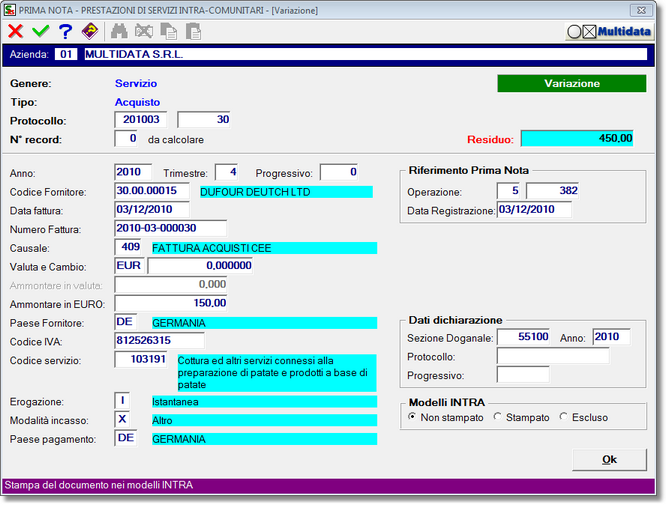The image size is (666, 505).
Task: Click the Altro description text
Action: [265, 420]
